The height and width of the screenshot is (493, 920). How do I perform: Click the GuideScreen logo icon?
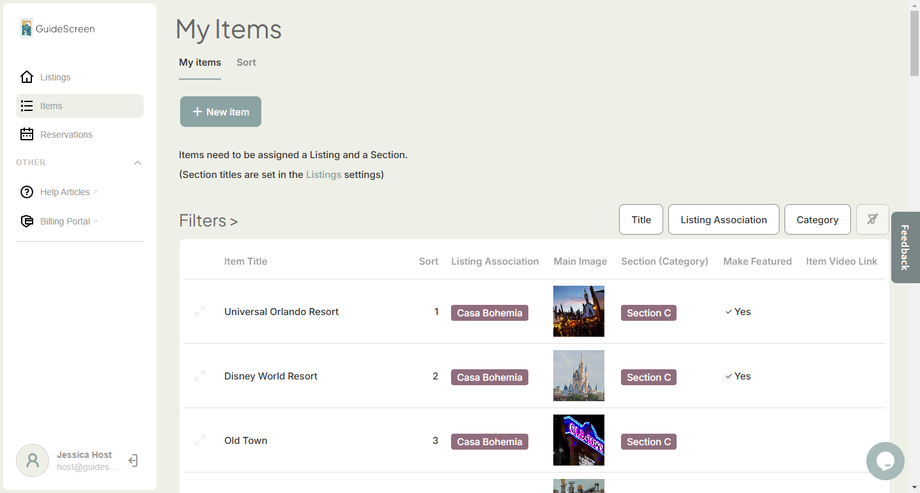(x=26, y=28)
